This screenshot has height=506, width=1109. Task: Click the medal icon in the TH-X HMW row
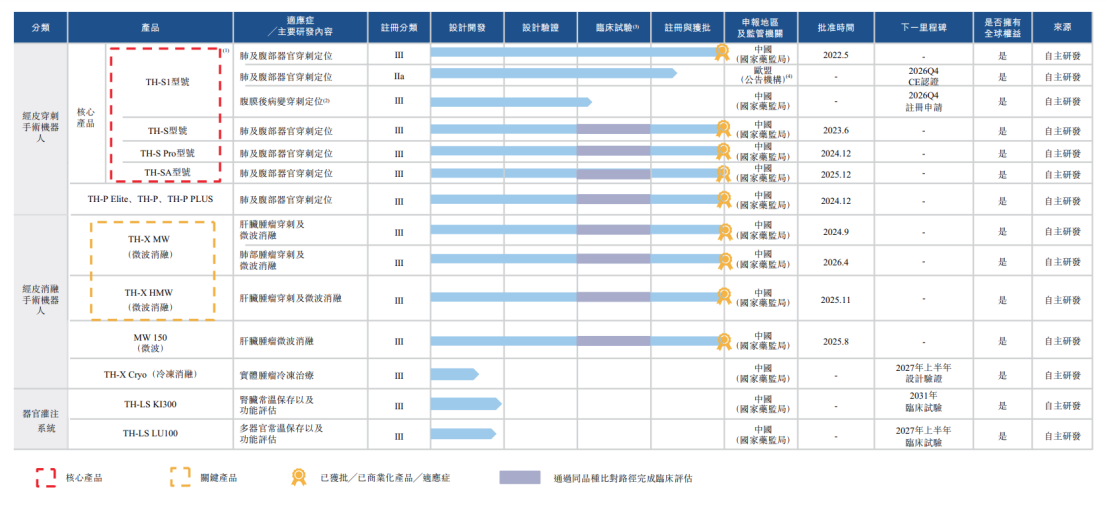724,297
